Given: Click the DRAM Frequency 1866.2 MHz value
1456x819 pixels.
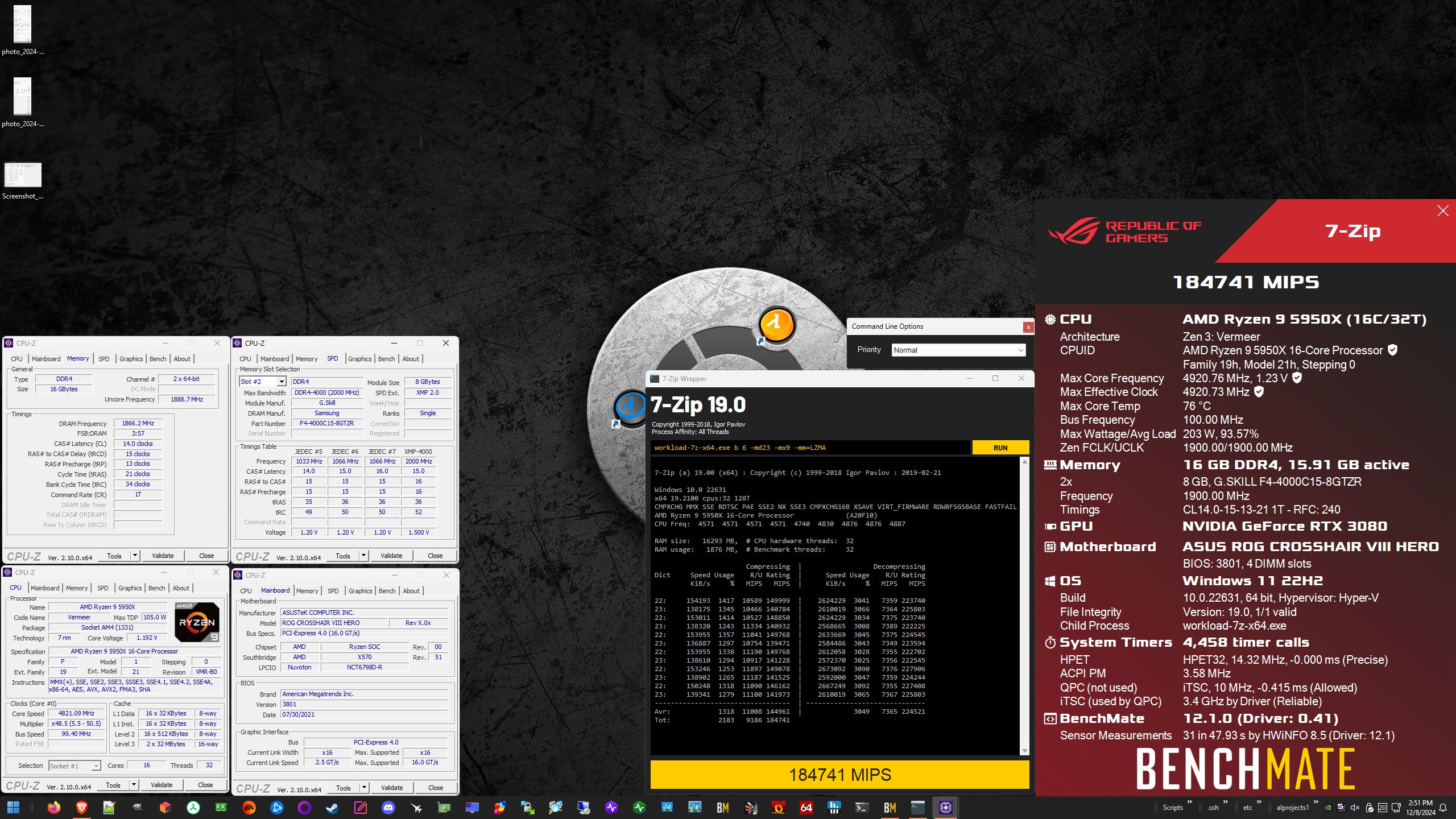Looking at the screenshot, I should tap(138, 423).
